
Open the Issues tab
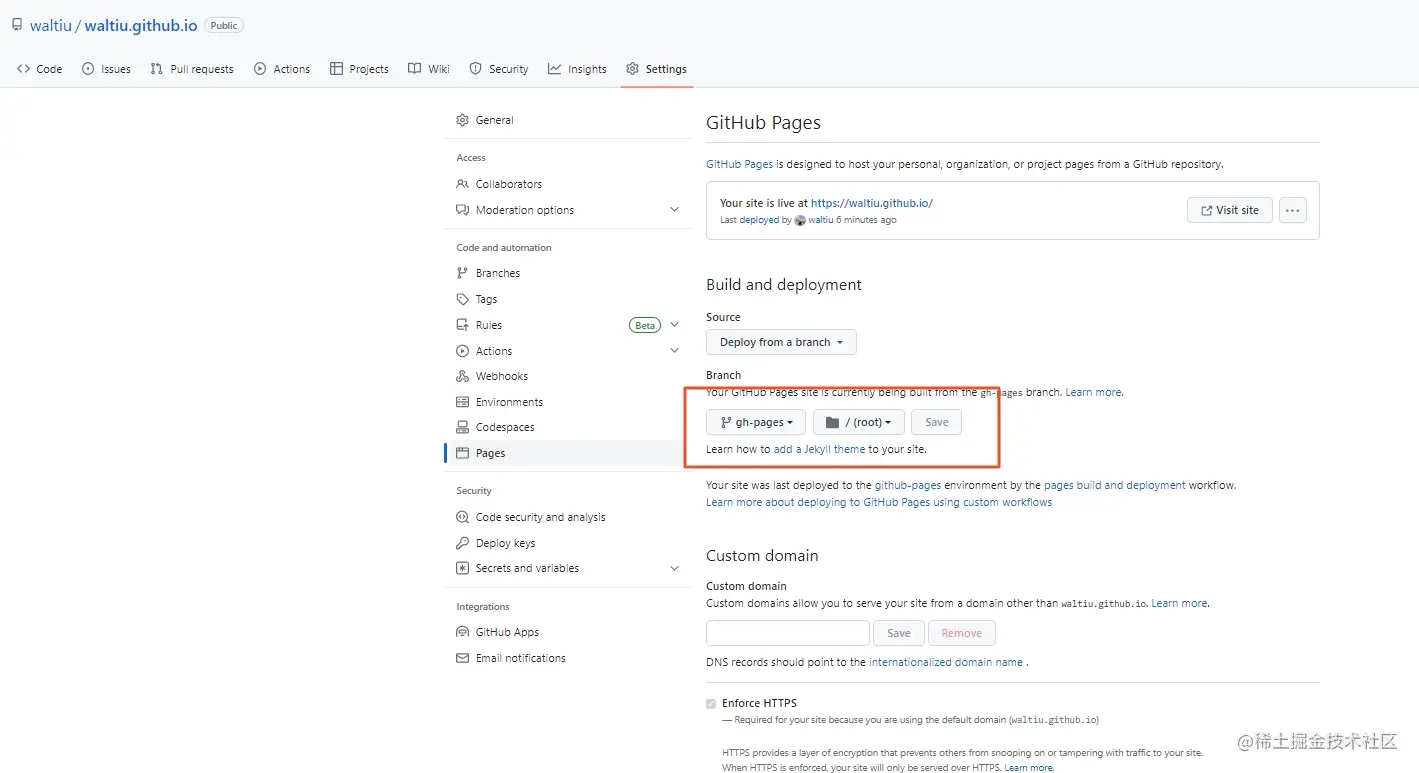coord(106,69)
